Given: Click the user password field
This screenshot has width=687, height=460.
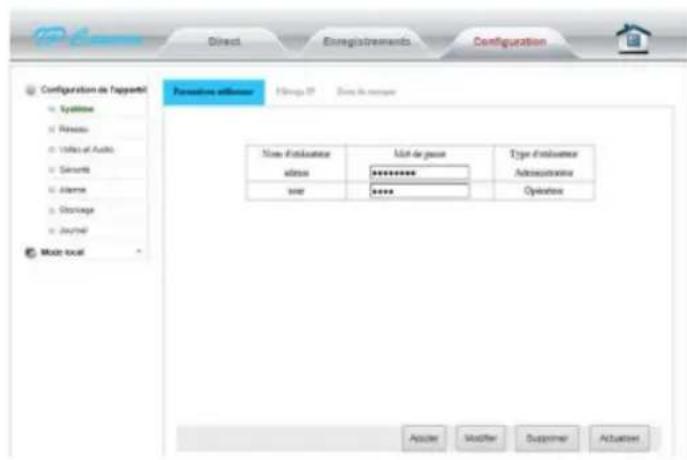Looking at the screenshot, I should tap(419, 191).
